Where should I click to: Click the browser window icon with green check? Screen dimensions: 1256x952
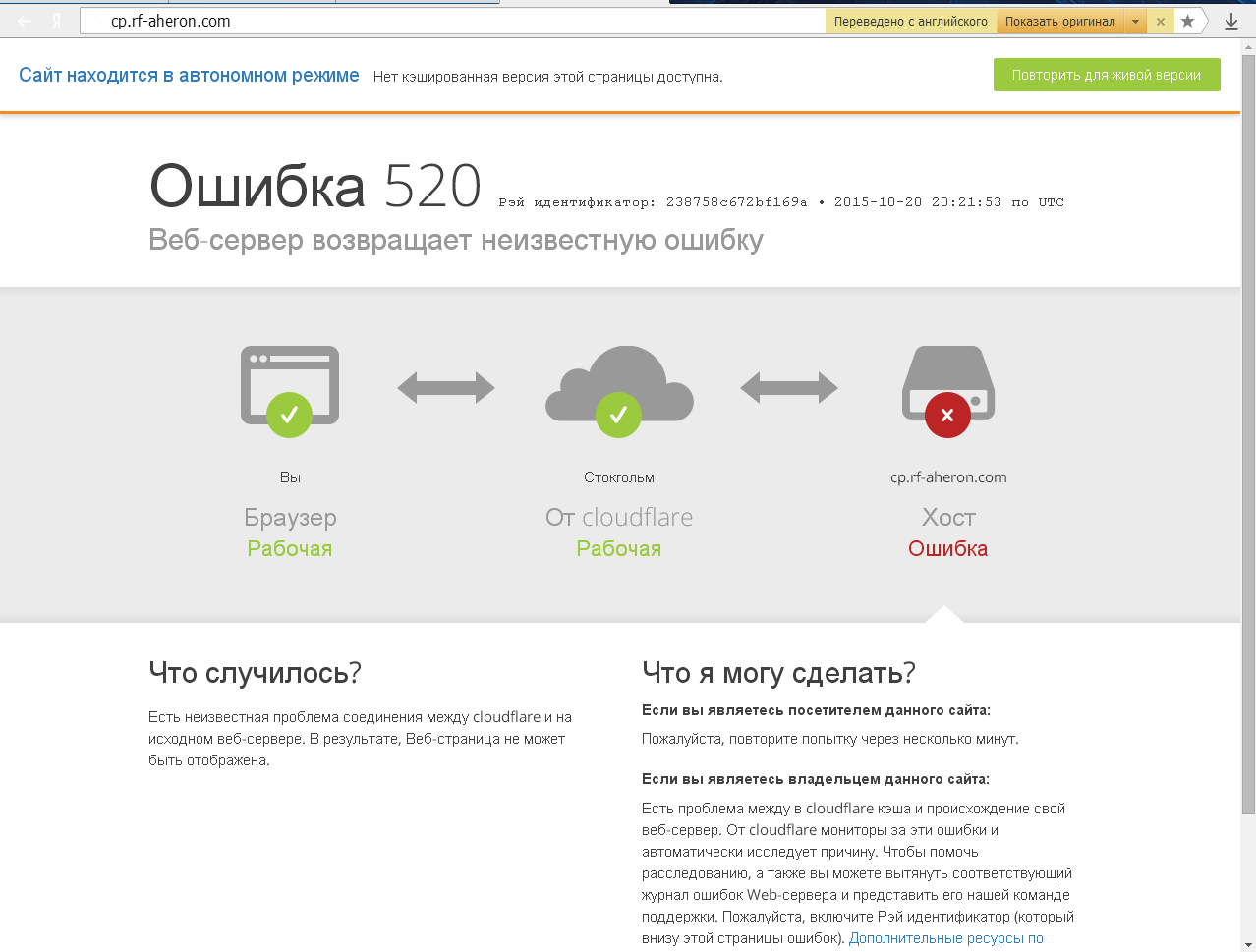tap(290, 390)
